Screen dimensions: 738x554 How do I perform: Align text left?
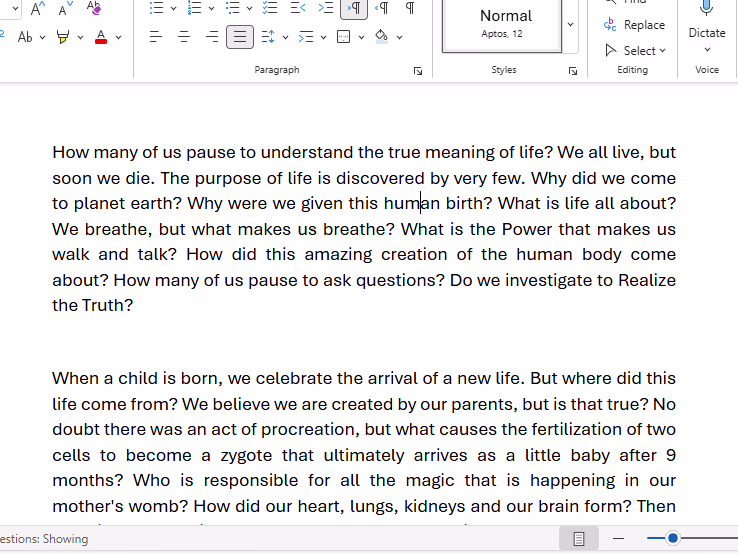(155, 37)
